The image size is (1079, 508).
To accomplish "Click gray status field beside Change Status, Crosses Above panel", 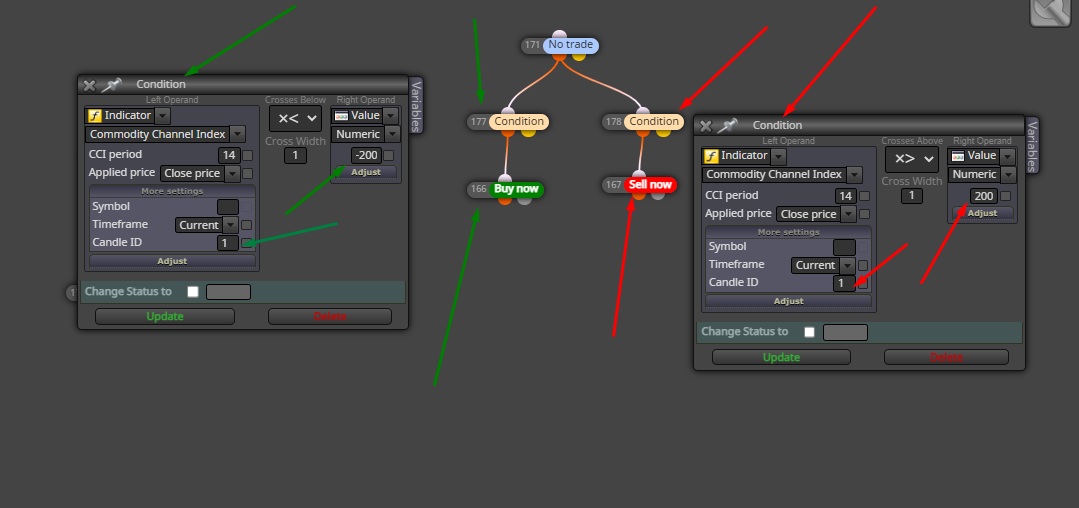I will 845,332.
